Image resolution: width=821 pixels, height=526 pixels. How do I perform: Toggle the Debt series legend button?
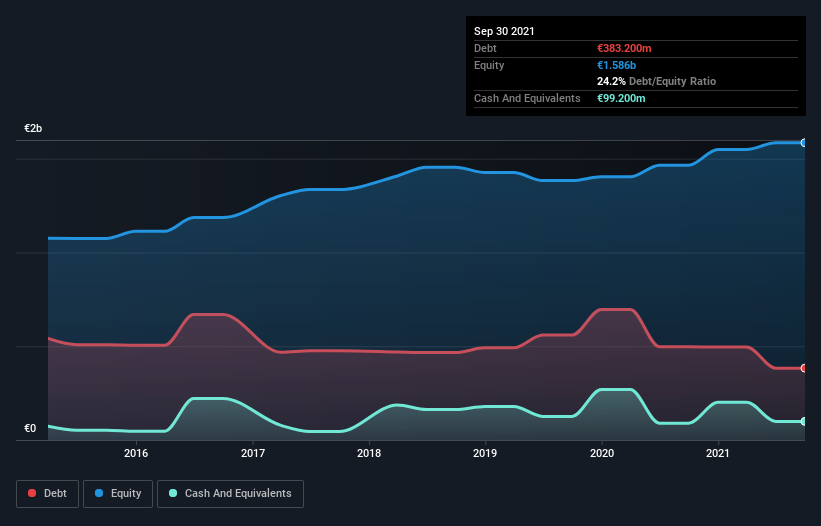(48, 494)
